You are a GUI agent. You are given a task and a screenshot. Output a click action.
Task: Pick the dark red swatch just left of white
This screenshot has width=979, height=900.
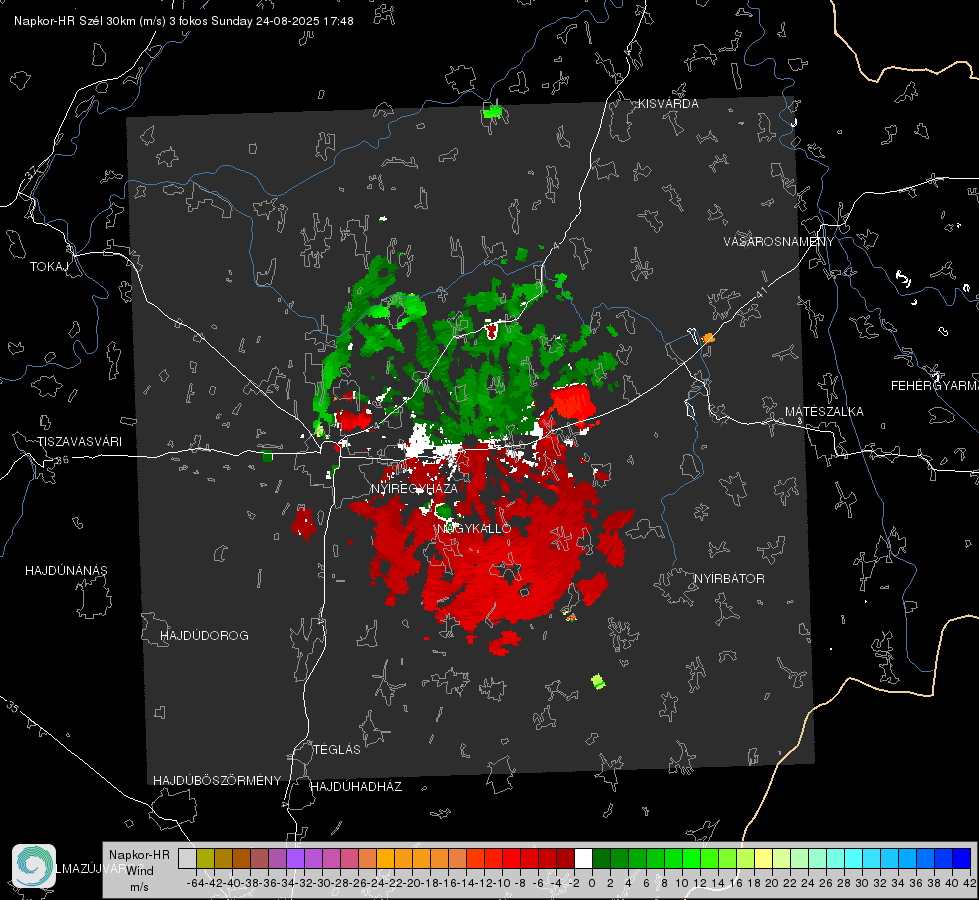(x=565, y=858)
